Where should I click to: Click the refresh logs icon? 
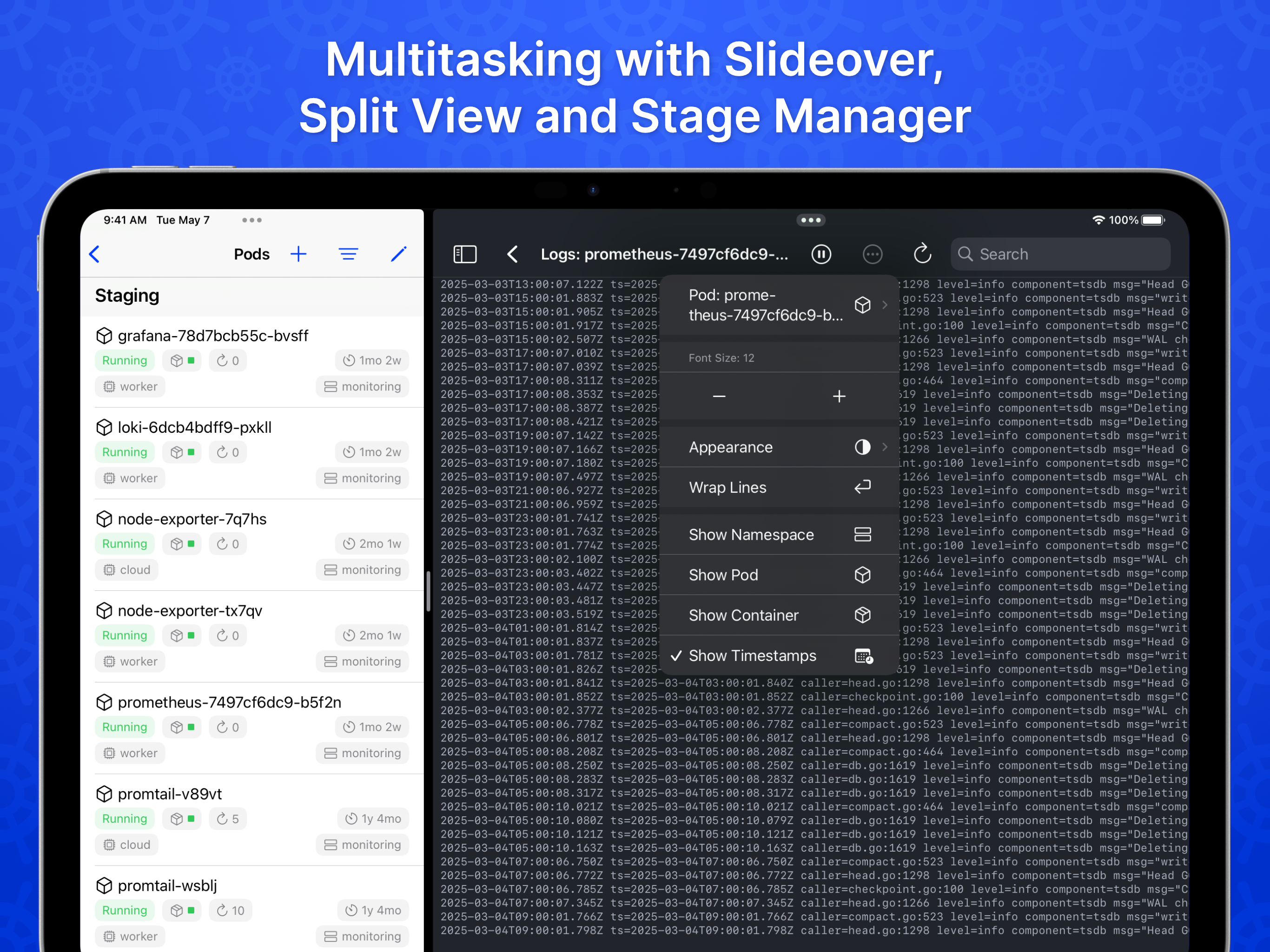pos(922,254)
